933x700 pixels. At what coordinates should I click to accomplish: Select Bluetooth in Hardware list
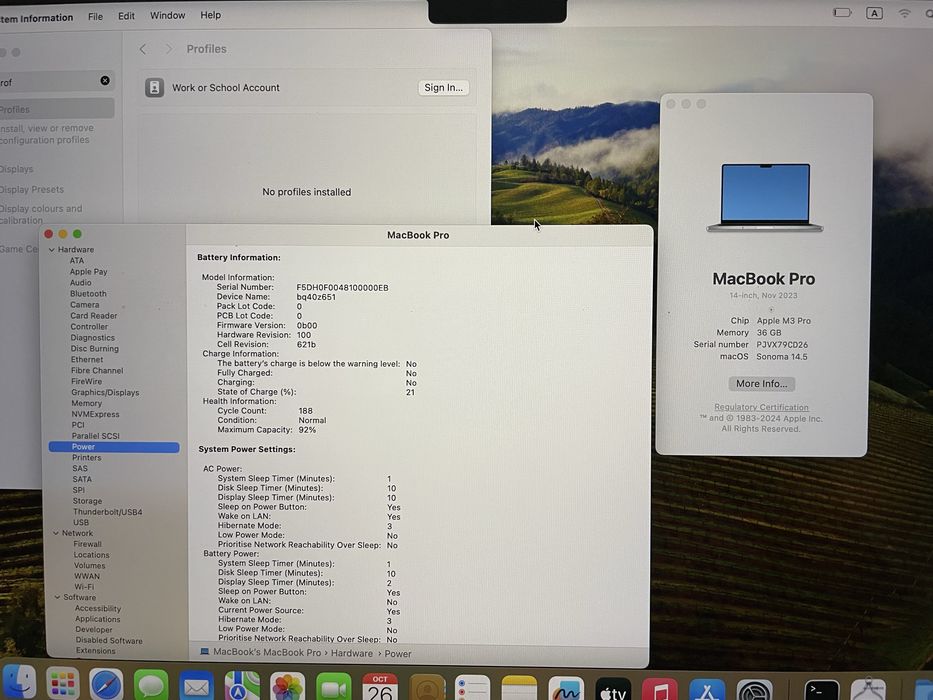(88, 293)
